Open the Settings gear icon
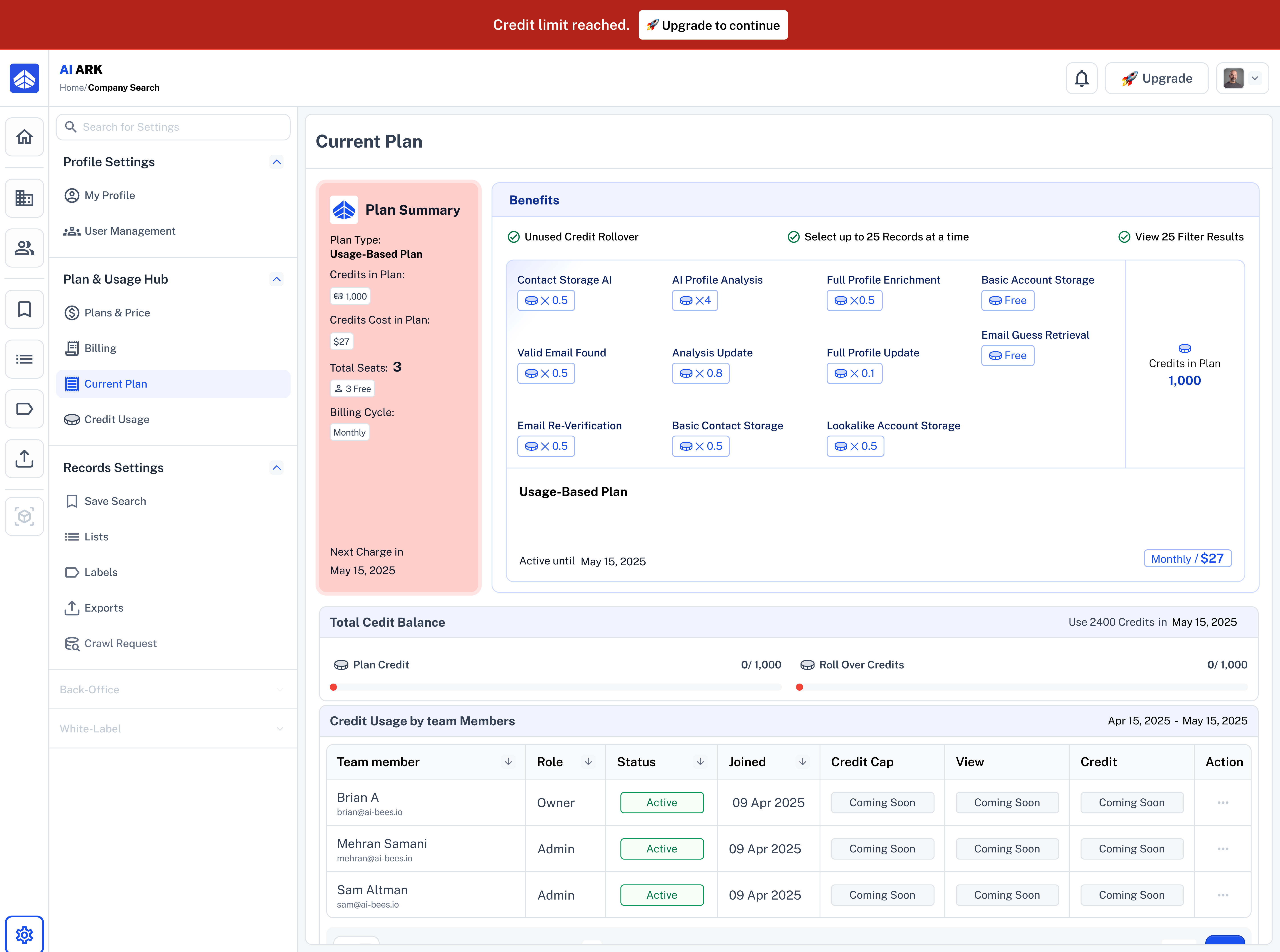Image resolution: width=1280 pixels, height=952 pixels. (x=24, y=934)
